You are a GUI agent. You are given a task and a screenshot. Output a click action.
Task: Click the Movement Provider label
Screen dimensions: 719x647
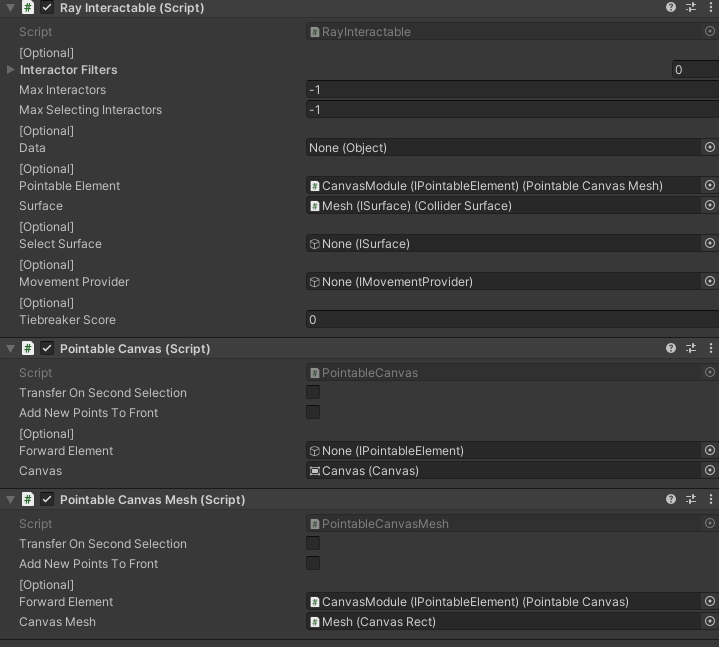(x=74, y=282)
